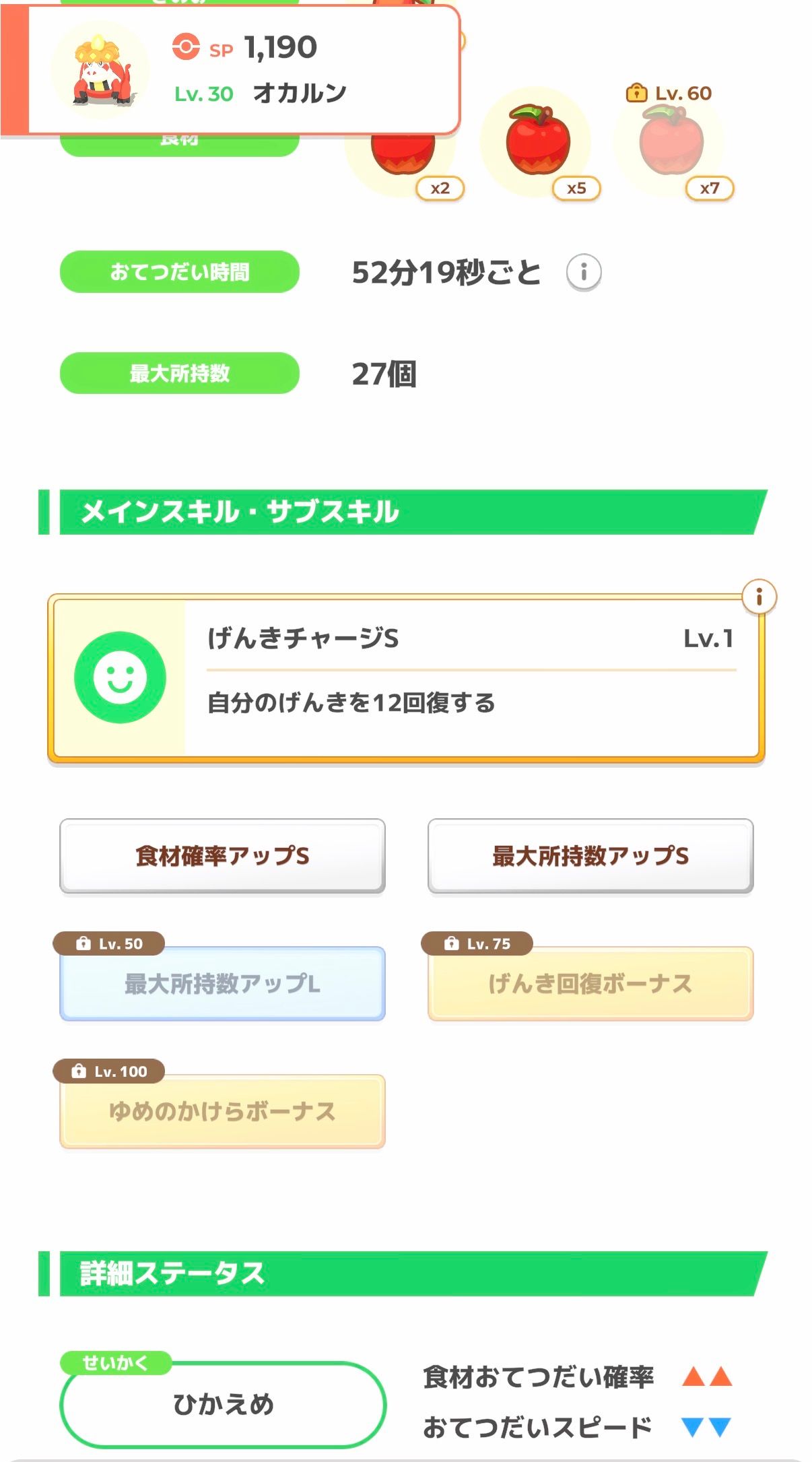Tap the 詳細ステータス section header

tap(404, 1273)
